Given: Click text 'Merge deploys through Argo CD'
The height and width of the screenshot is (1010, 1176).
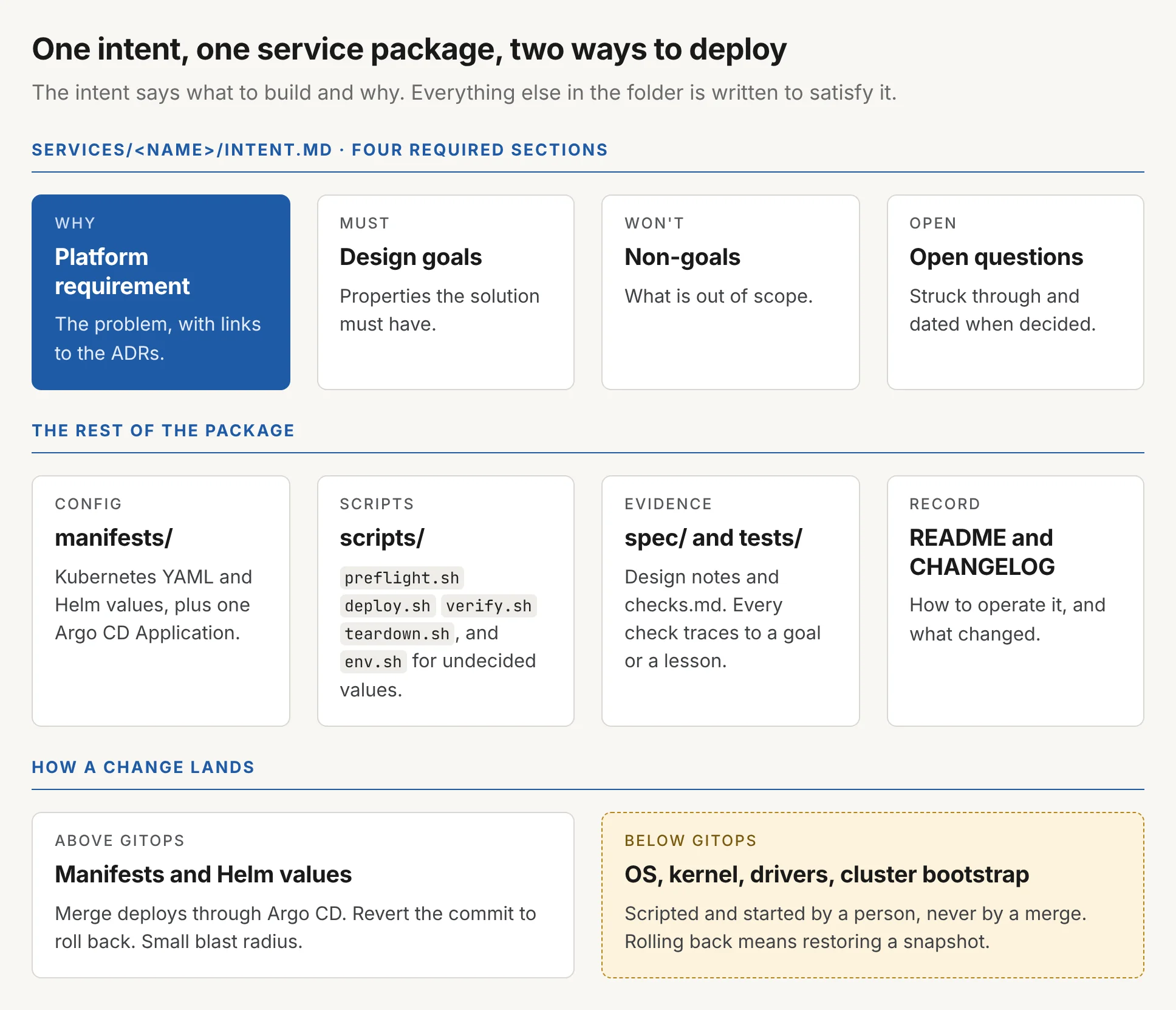Looking at the screenshot, I should [200, 913].
